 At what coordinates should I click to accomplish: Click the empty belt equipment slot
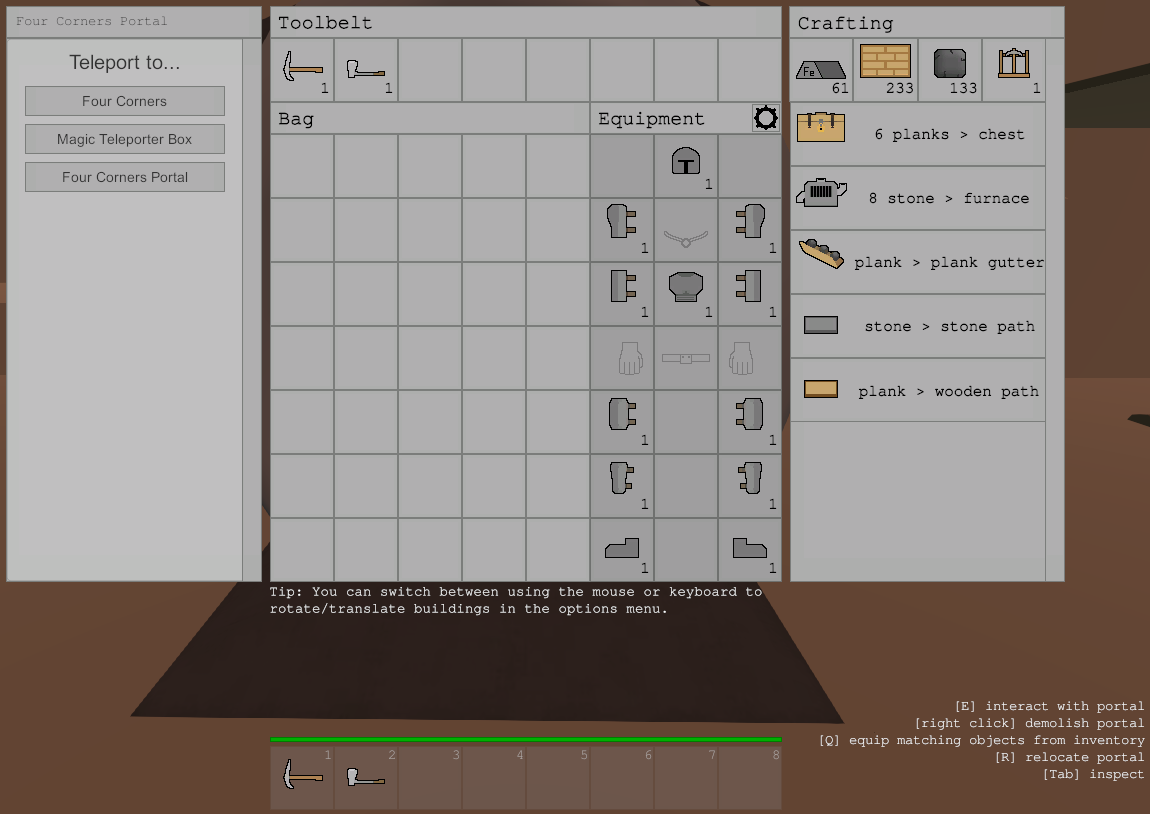[686, 358]
